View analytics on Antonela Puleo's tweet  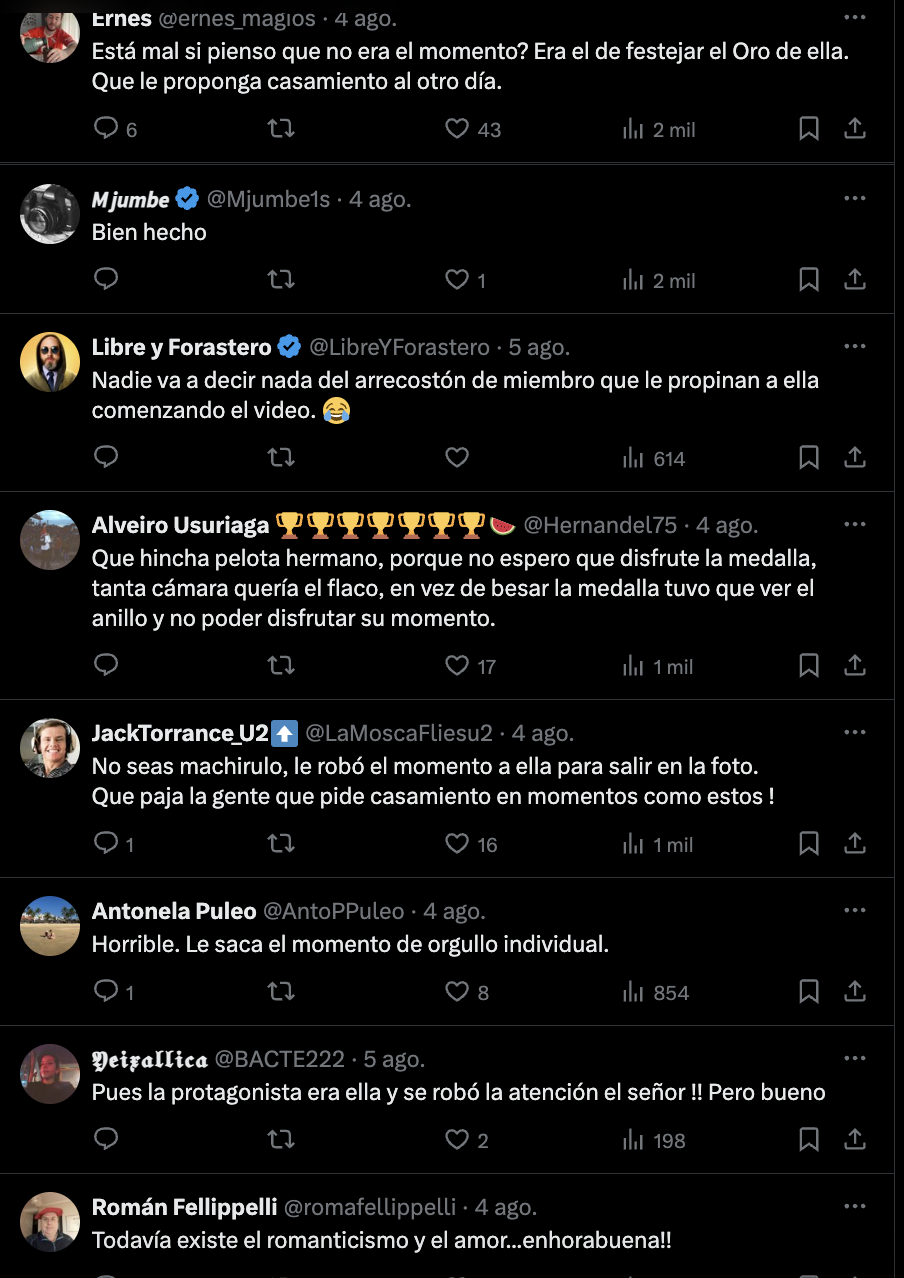tap(657, 992)
